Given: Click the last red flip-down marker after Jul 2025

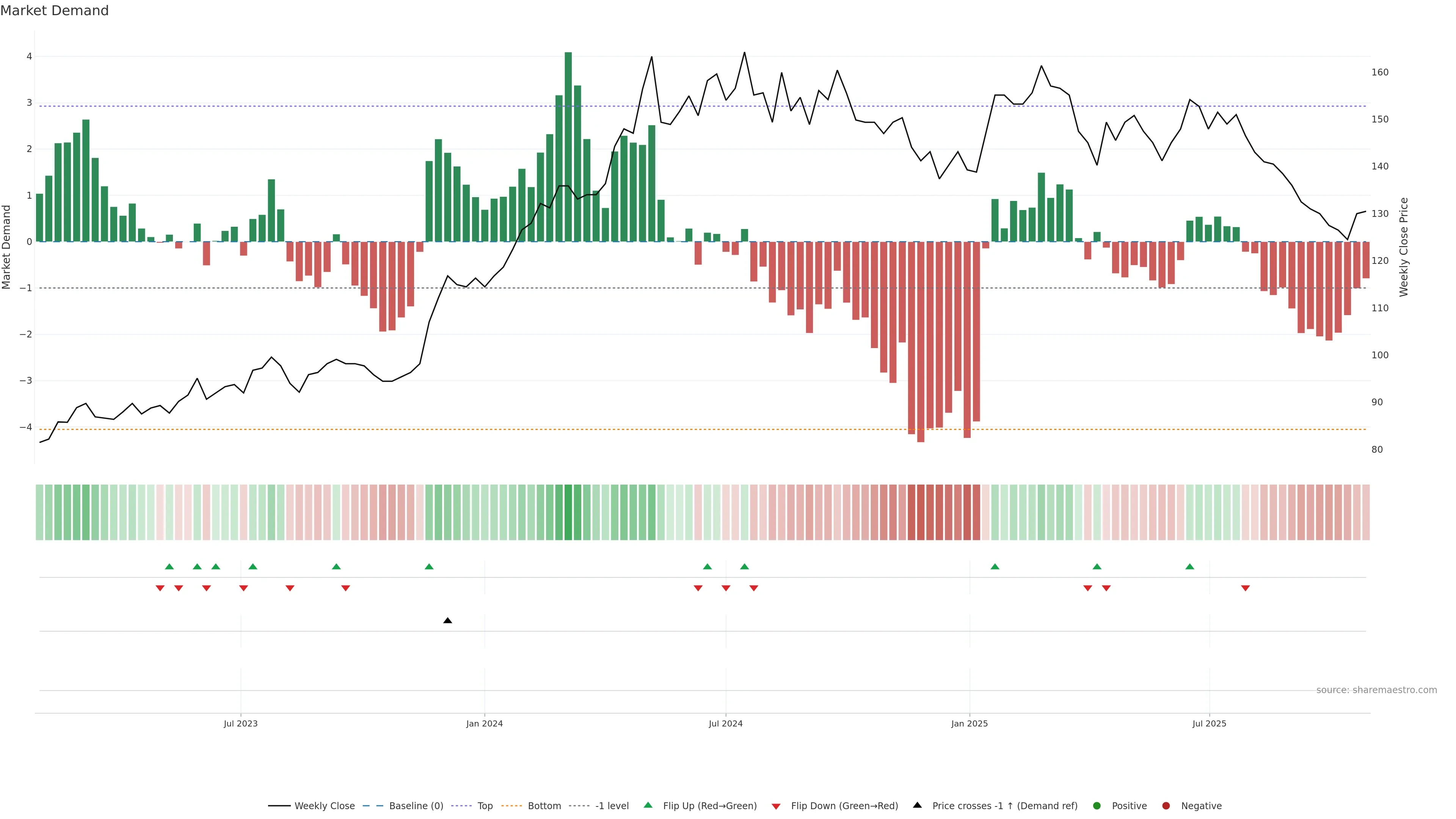Looking at the screenshot, I should (x=1245, y=588).
